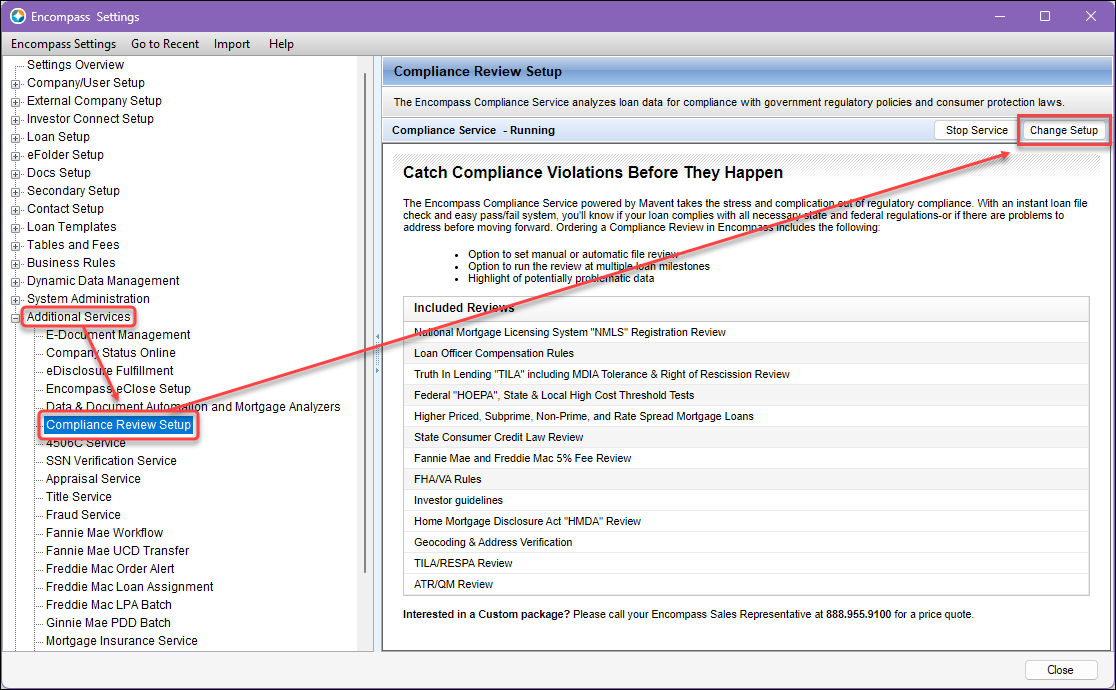Viewport: 1116px width, 690px height.
Task: Expand the Business Rules node
Action: pyautogui.click(x=16, y=263)
